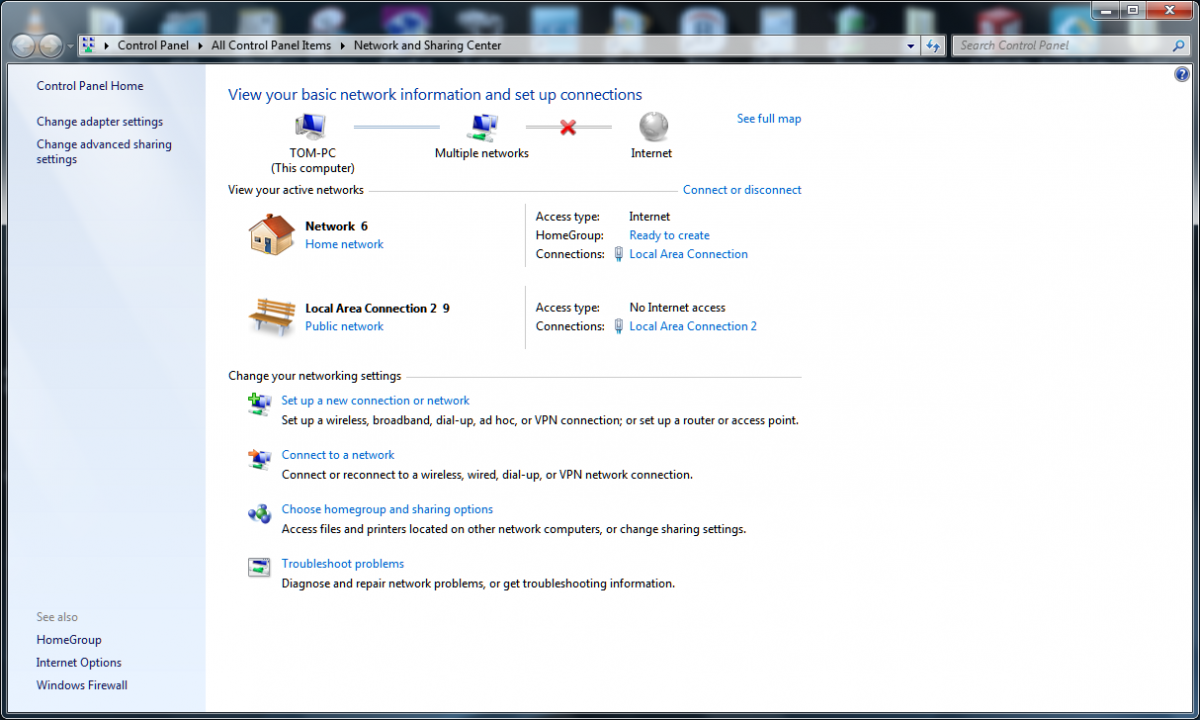Click the red X broken connection icon

[568, 127]
